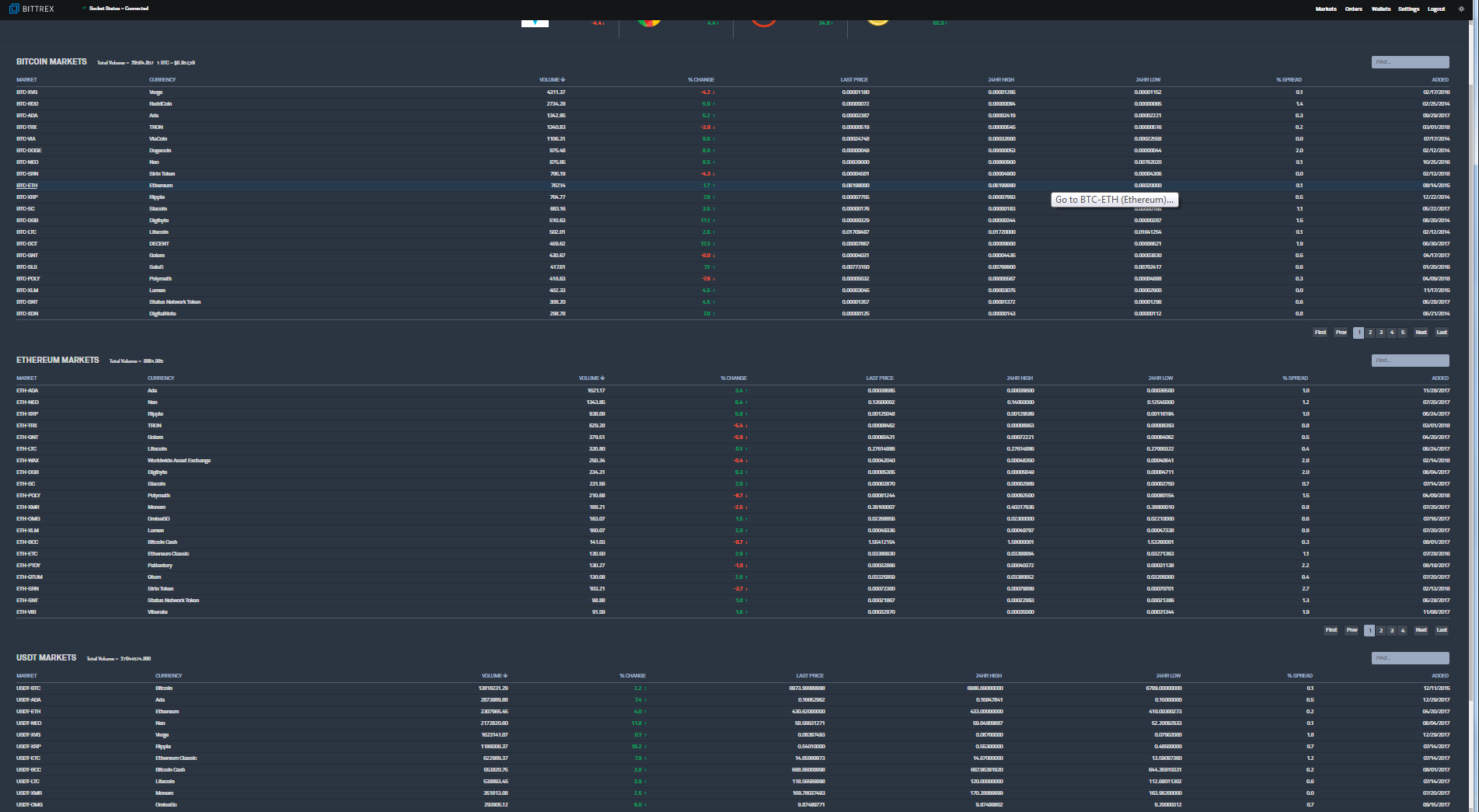The height and width of the screenshot is (812, 1479).
Task: Go to page 5 of Bitcoin Markets
Action: point(1403,333)
